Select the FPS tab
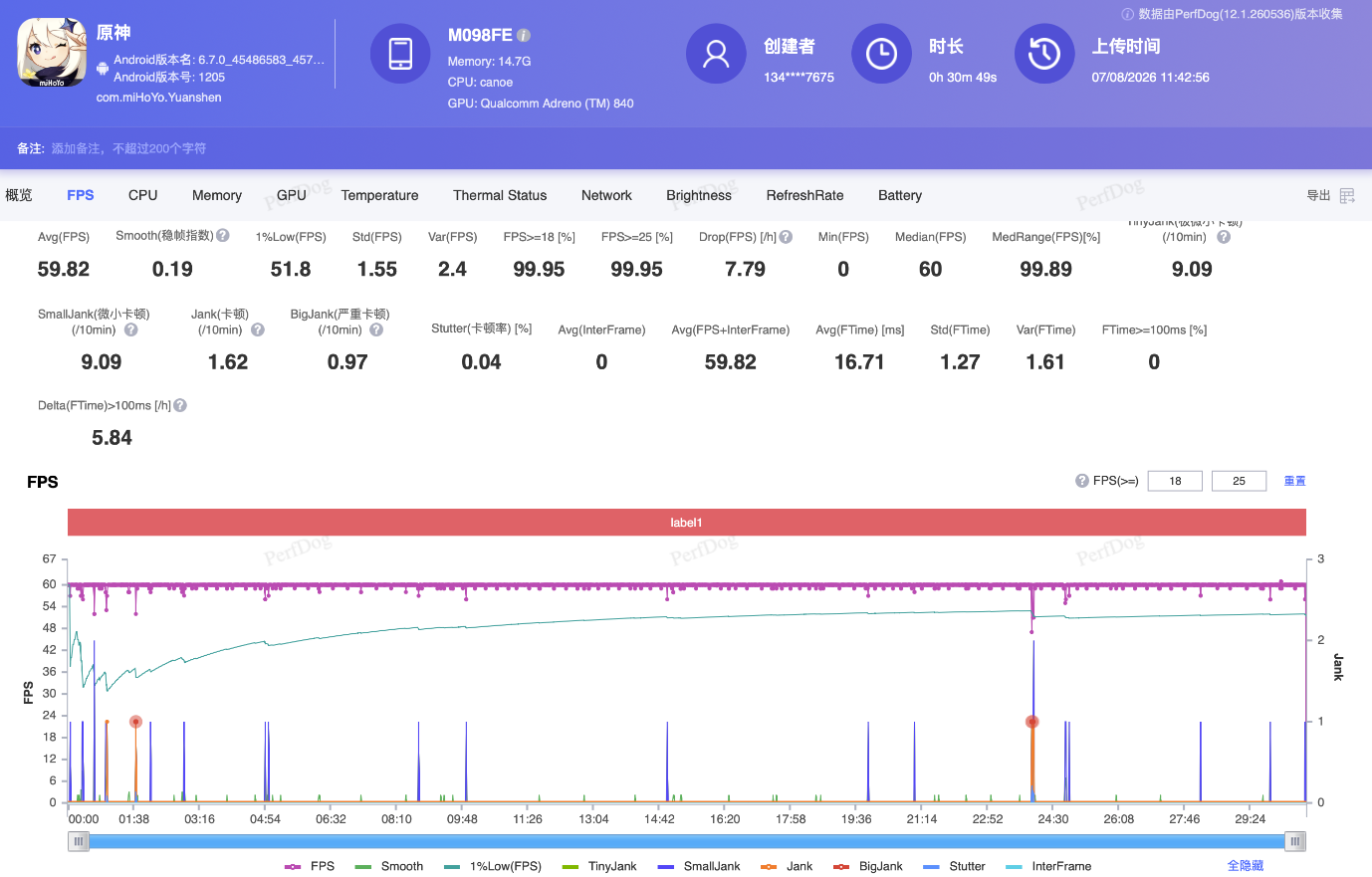The height and width of the screenshot is (877, 1372). (81, 195)
